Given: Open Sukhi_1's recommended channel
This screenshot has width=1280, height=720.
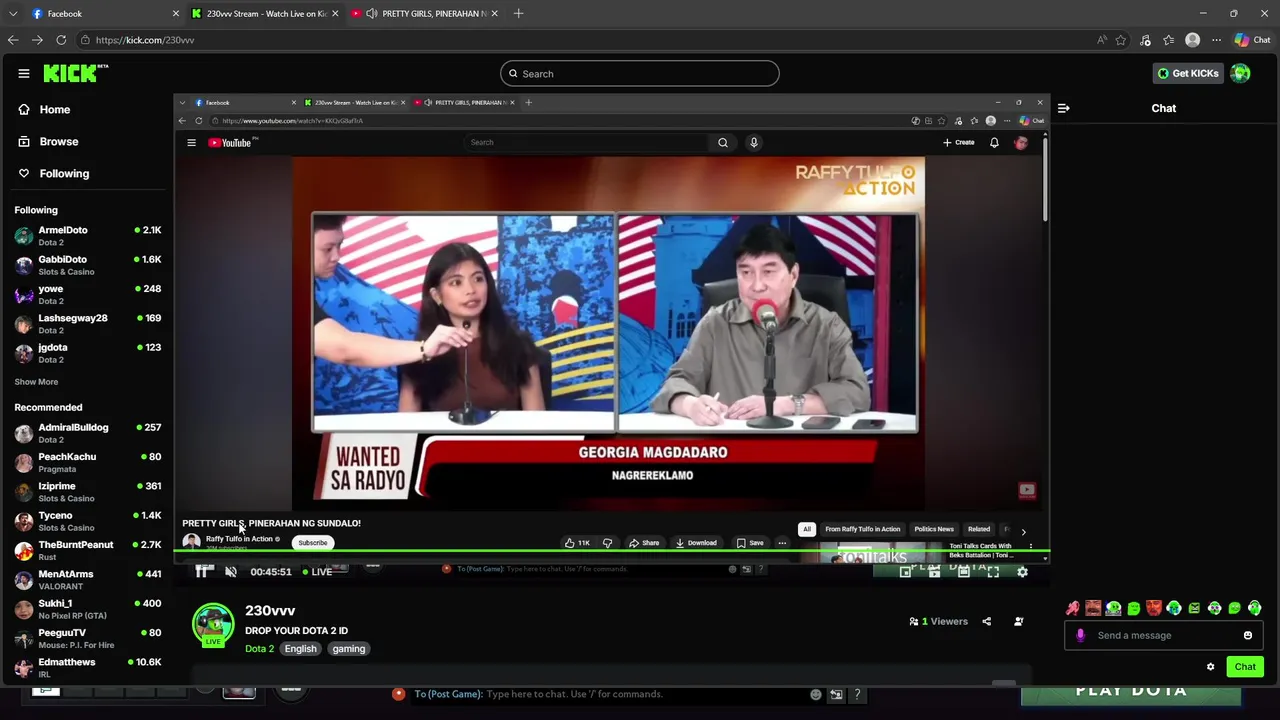Looking at the screenshot, I should (88, 609).
